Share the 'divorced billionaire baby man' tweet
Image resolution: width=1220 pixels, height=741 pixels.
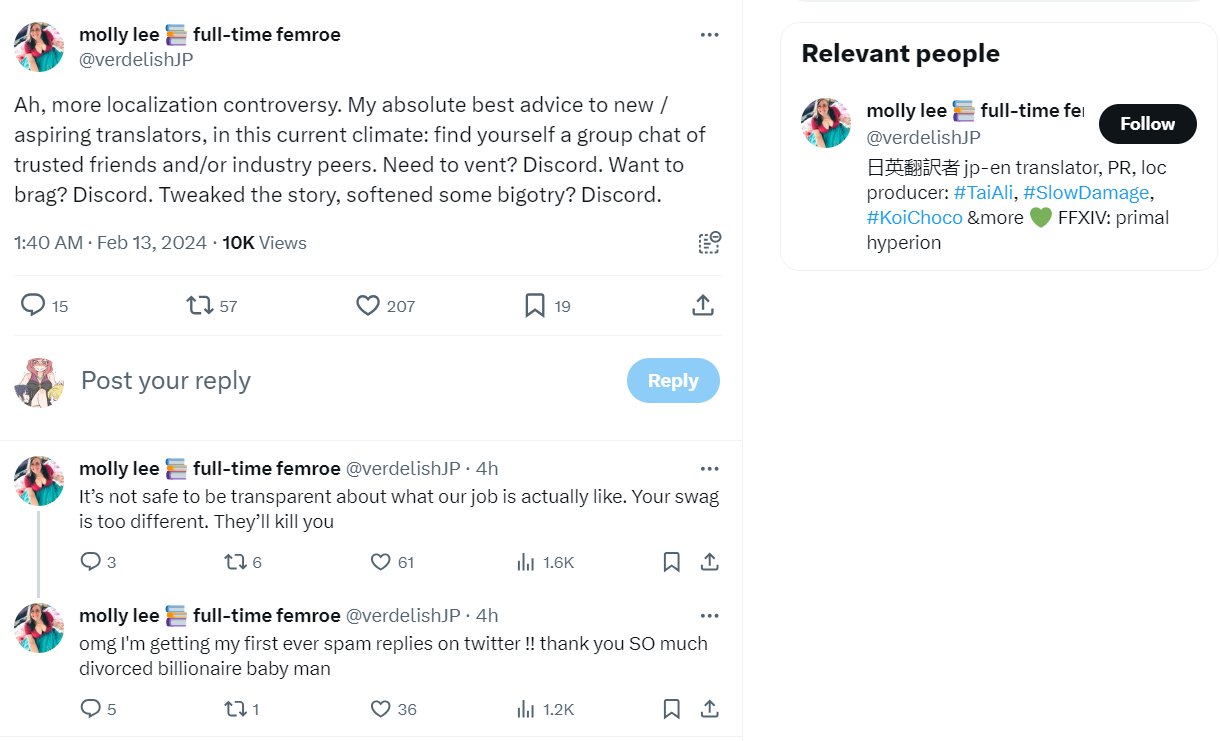tap(709, 709)
